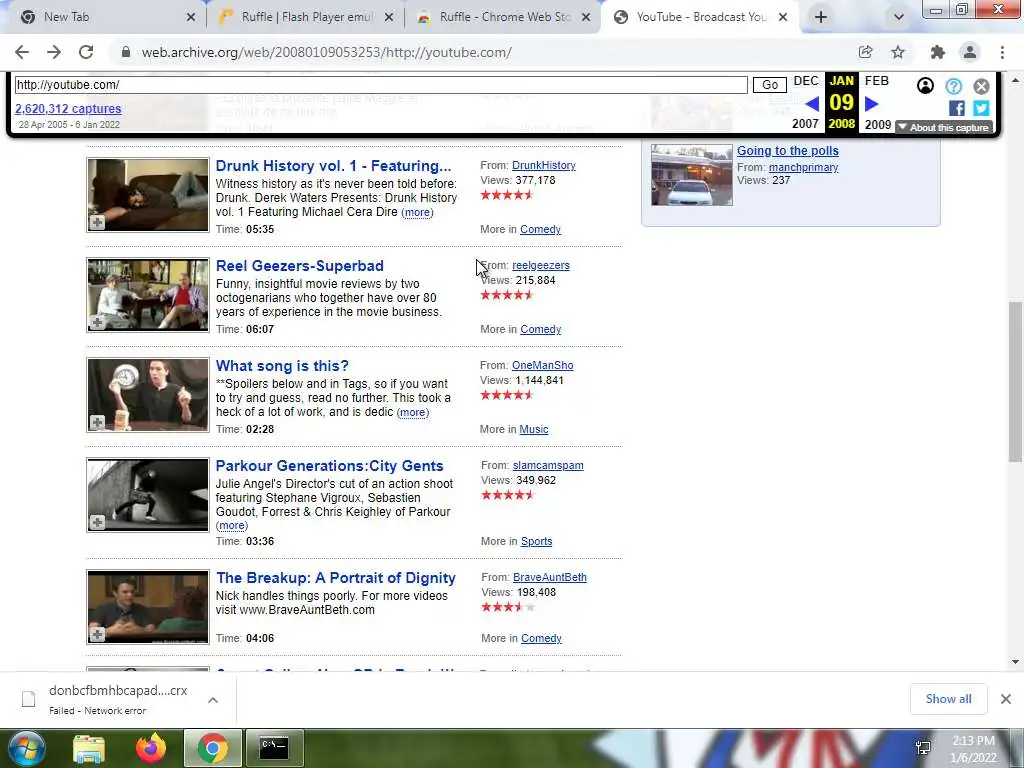Visit manchprimary user link
Viewport: 1024px width, 768px height.
tap(803, 167)
